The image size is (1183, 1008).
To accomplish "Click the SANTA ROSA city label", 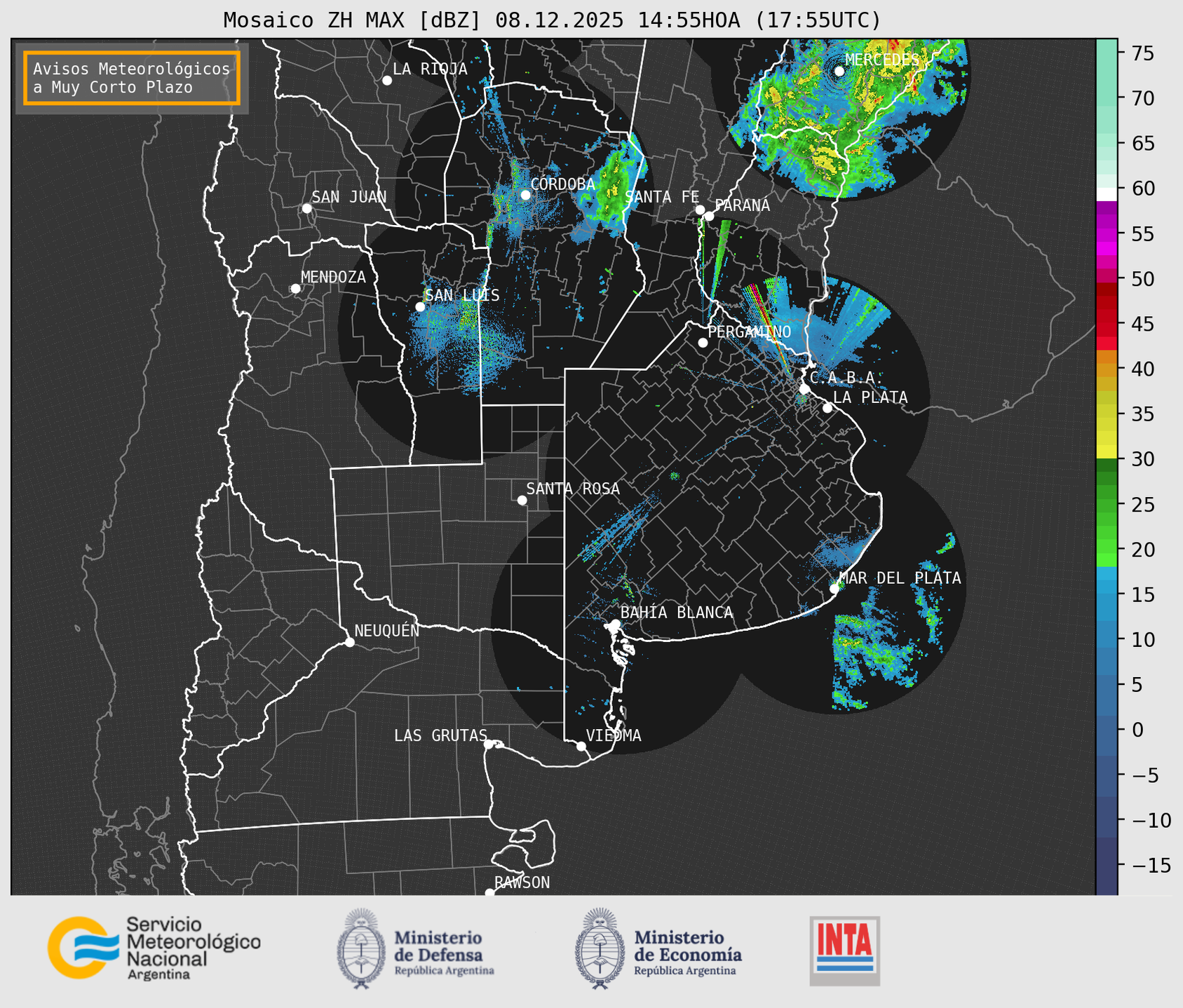I will pyautogui.click(x=573, y=489).
